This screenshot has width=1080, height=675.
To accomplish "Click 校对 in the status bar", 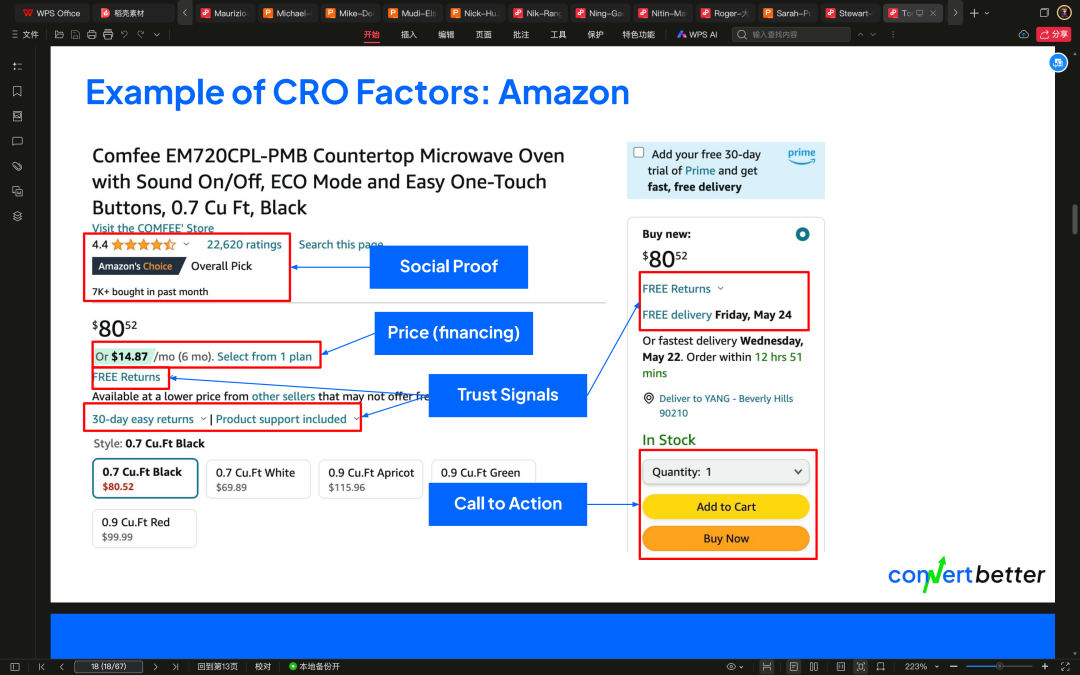I will click(263, 667).
